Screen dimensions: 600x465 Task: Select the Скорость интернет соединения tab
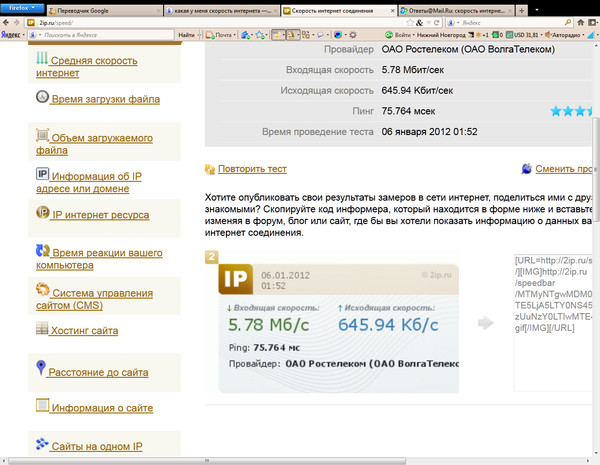(339, 11)
